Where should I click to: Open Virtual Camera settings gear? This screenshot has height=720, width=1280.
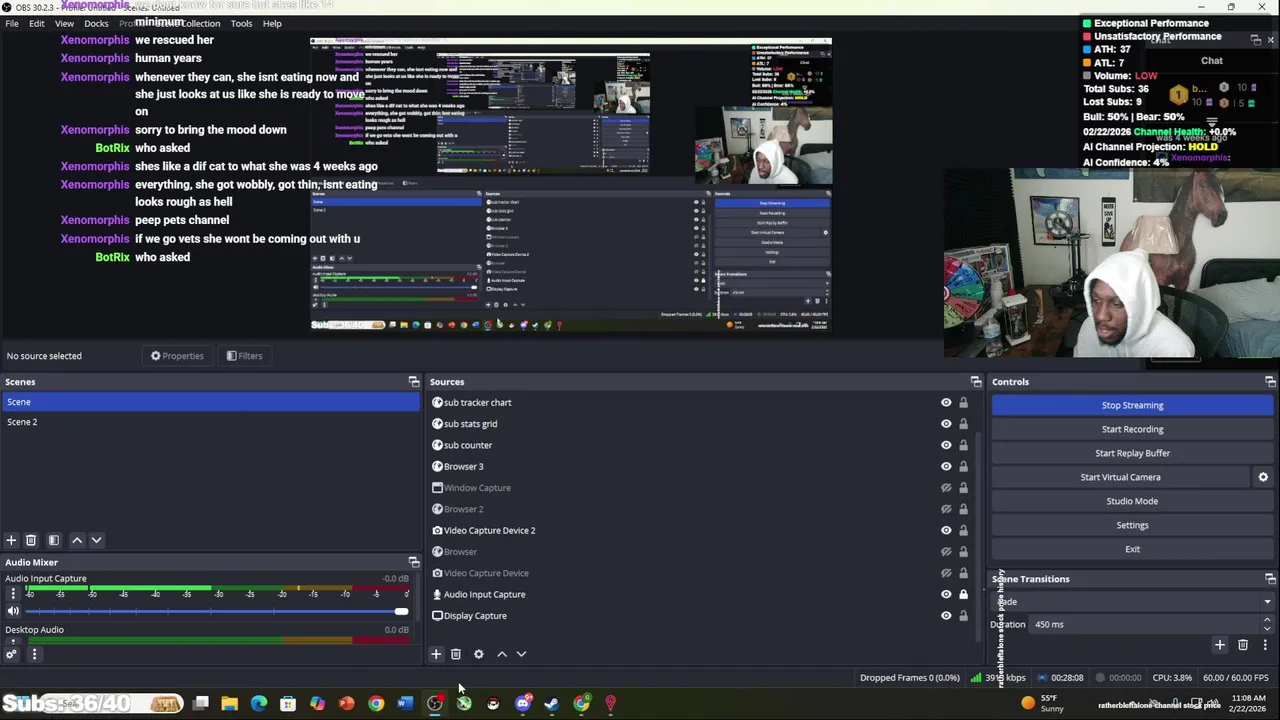tap(1263, 477)
